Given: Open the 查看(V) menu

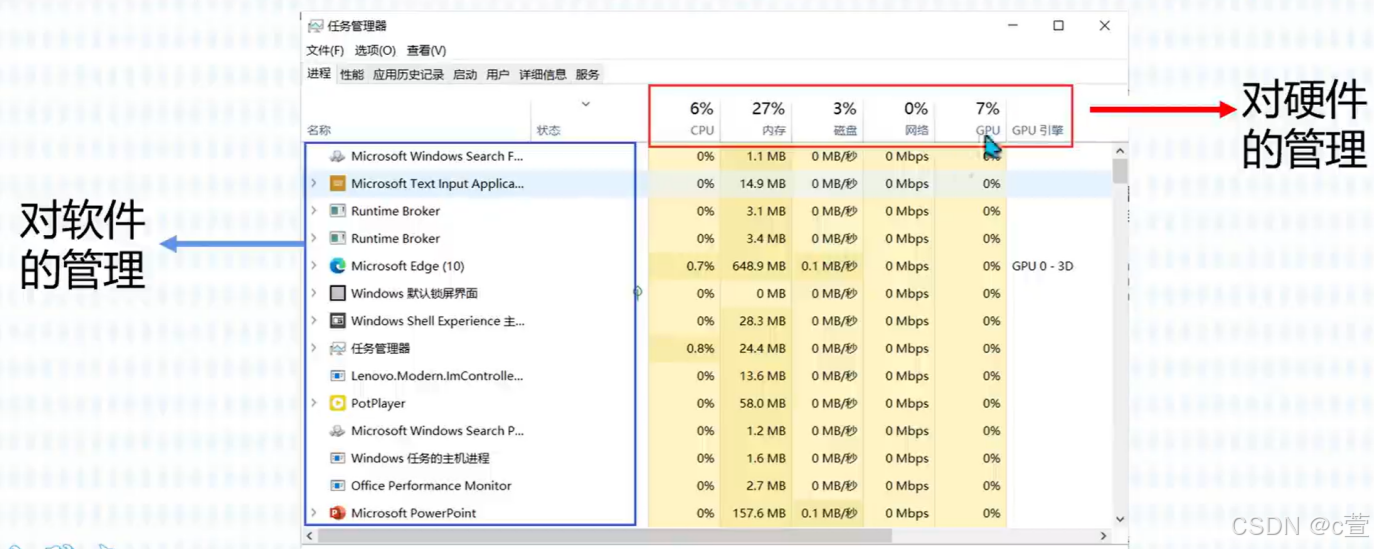Looking at the screenshot, I should click(x=426, y=50).
